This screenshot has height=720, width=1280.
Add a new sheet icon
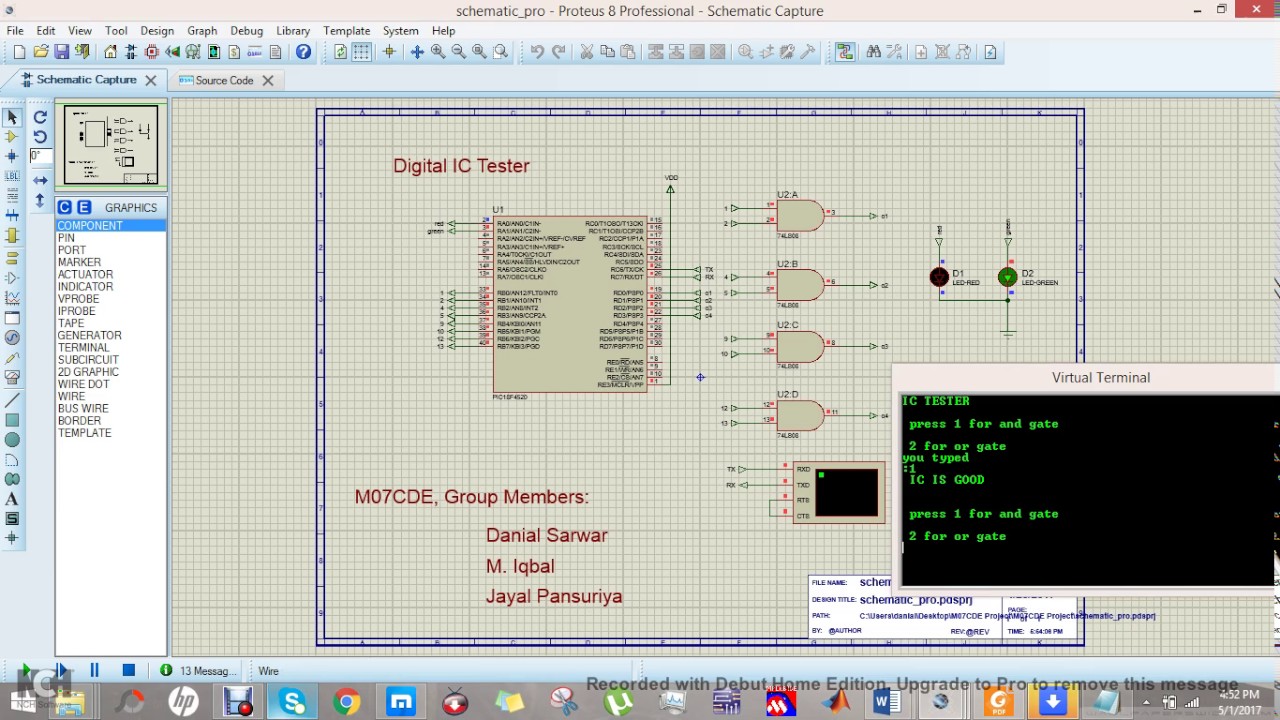tap(921, 52)
